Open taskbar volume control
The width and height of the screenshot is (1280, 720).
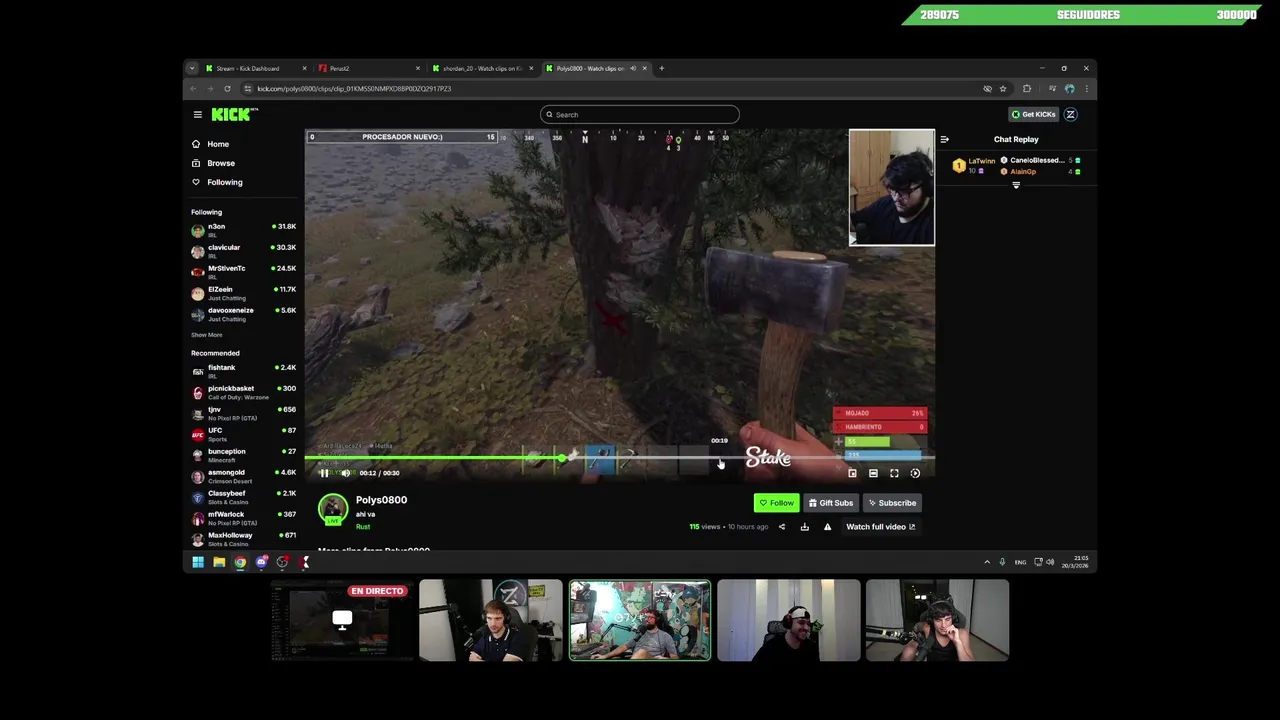1050,562
